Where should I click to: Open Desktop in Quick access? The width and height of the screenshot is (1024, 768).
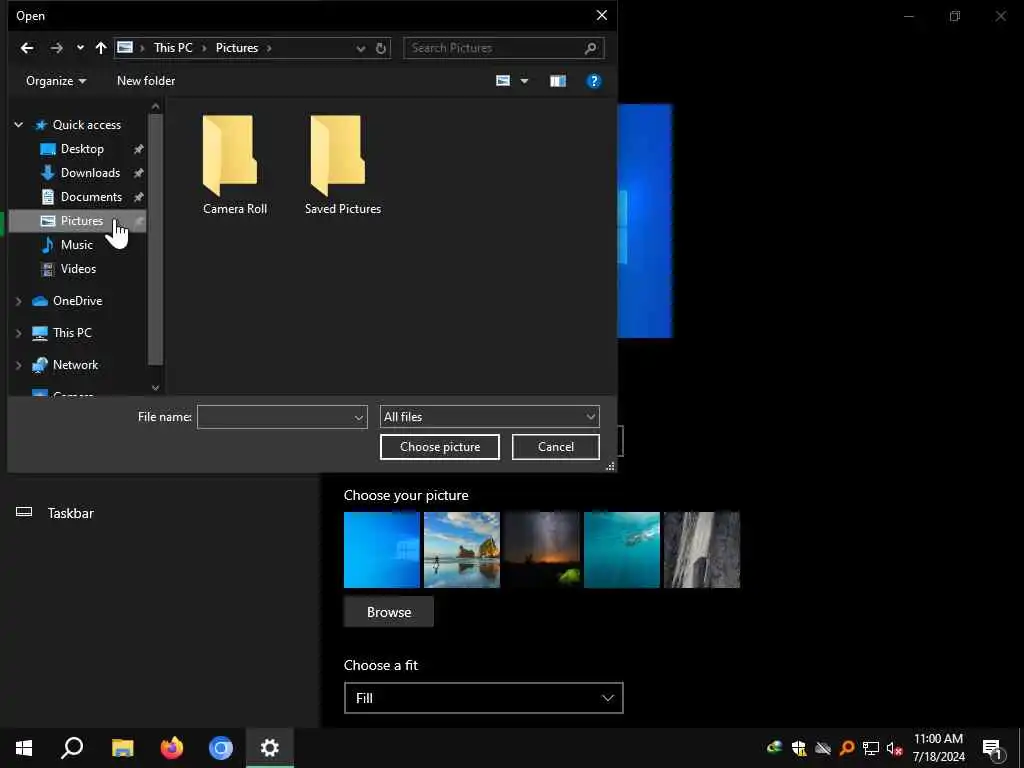(x=82, y=149)
